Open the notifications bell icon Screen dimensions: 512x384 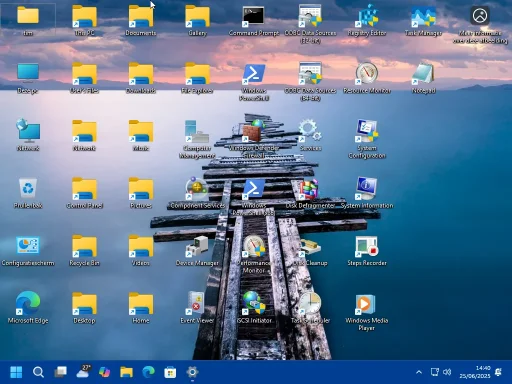(499, 372)
